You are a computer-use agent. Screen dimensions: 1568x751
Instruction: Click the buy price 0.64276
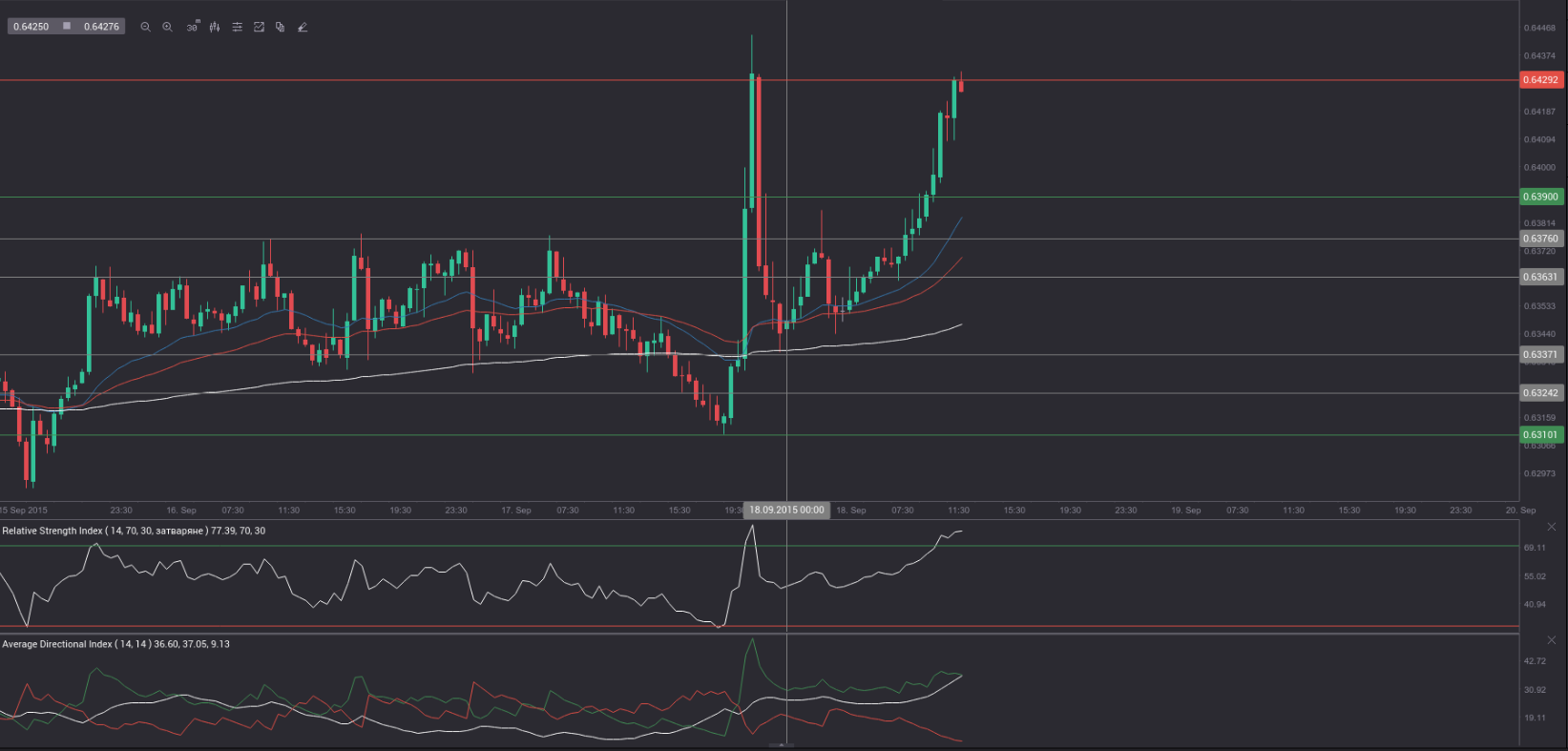pos(101,27)
